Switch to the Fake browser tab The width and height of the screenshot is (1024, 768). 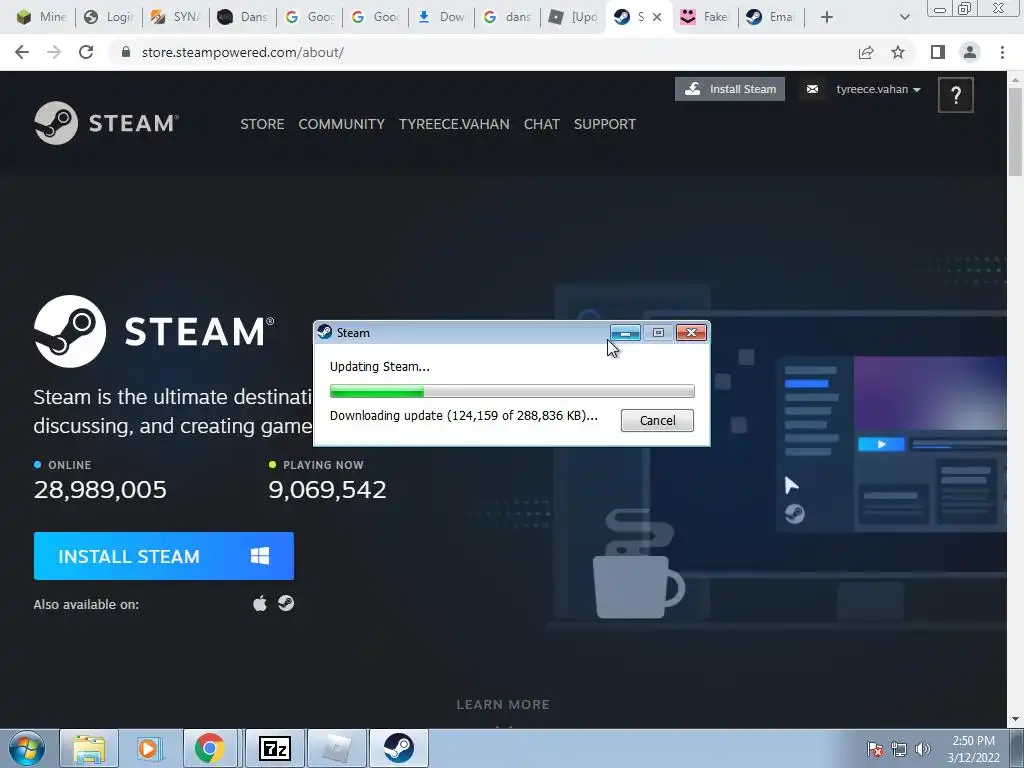(x=704, y=18)
